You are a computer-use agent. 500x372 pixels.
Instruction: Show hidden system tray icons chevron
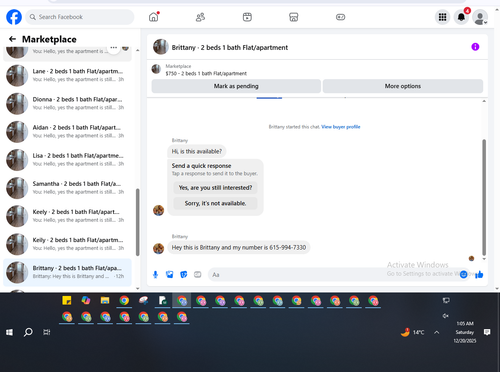437,332
